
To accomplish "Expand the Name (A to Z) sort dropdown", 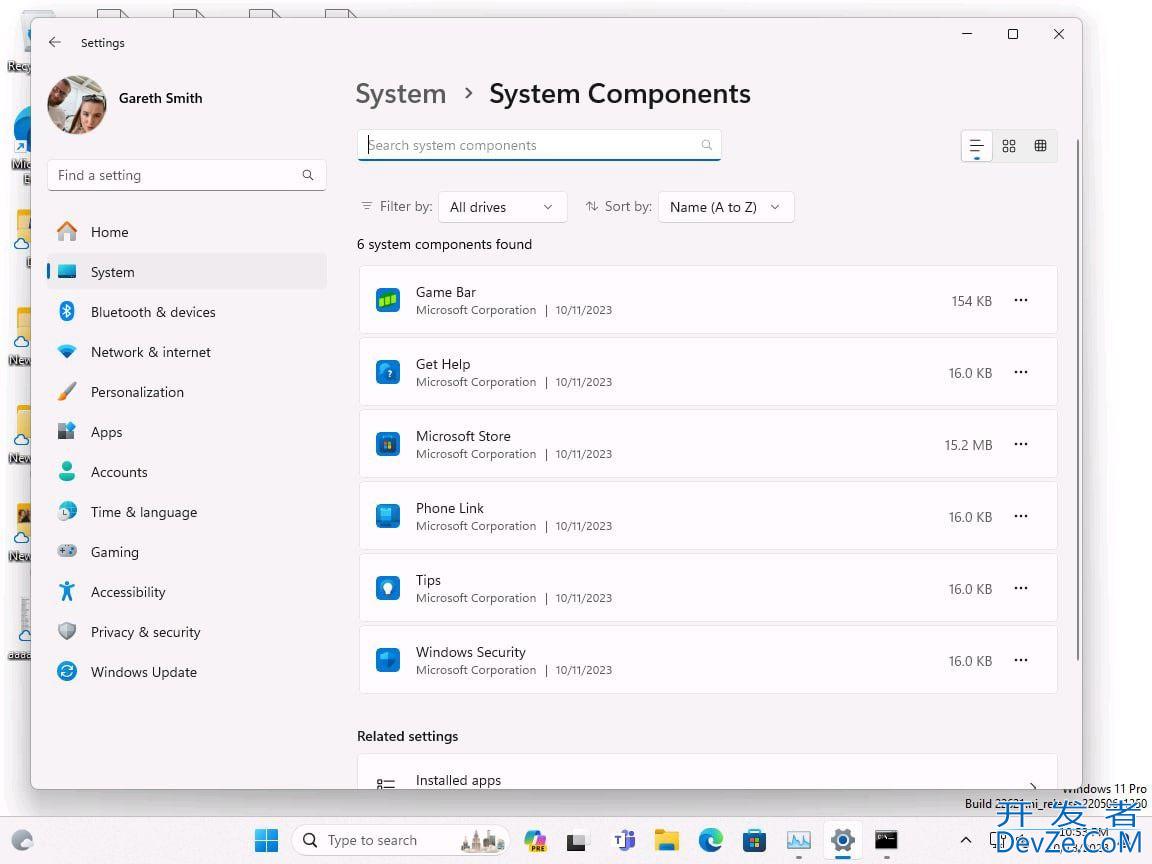I will [726, 207].
